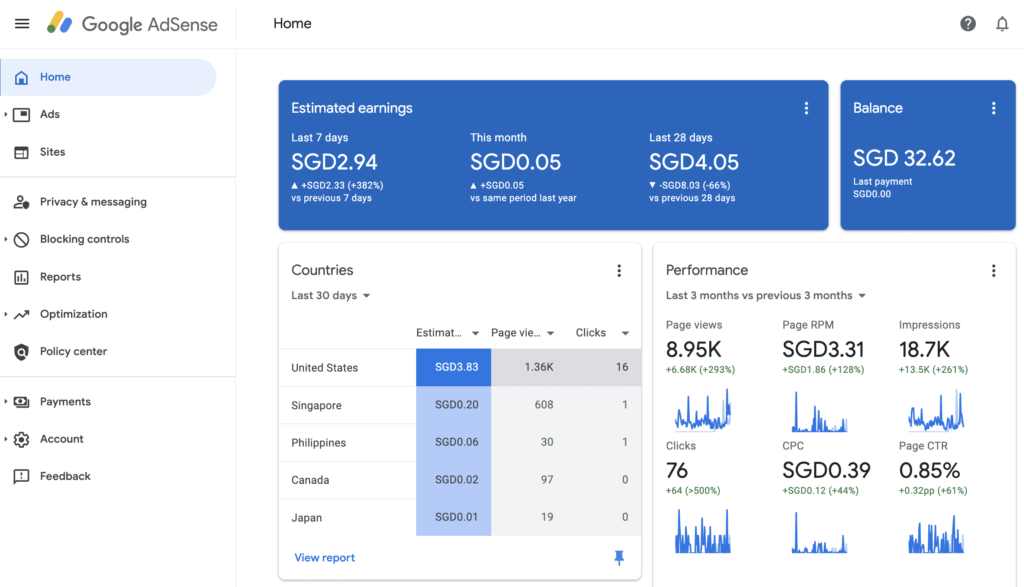
Task: Click the SGD 32.62 balance amount
Action: point(904,158)
